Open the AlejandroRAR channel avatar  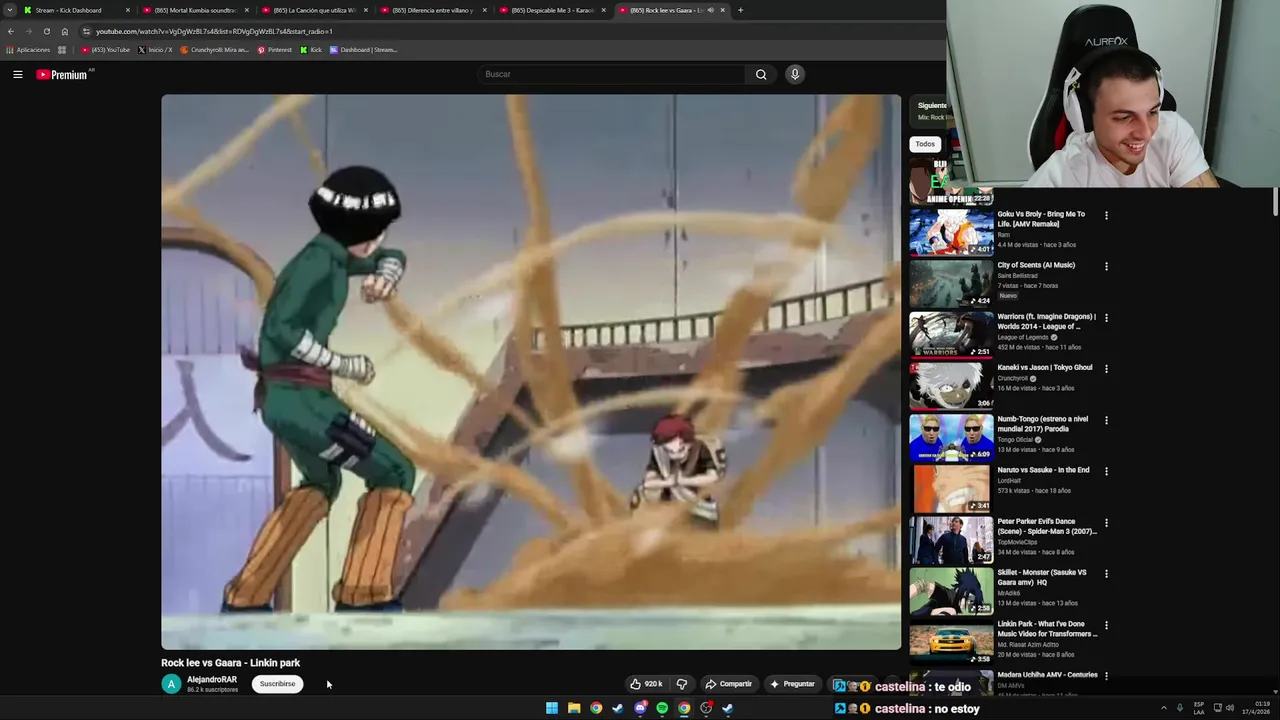[x=171, y=684]
